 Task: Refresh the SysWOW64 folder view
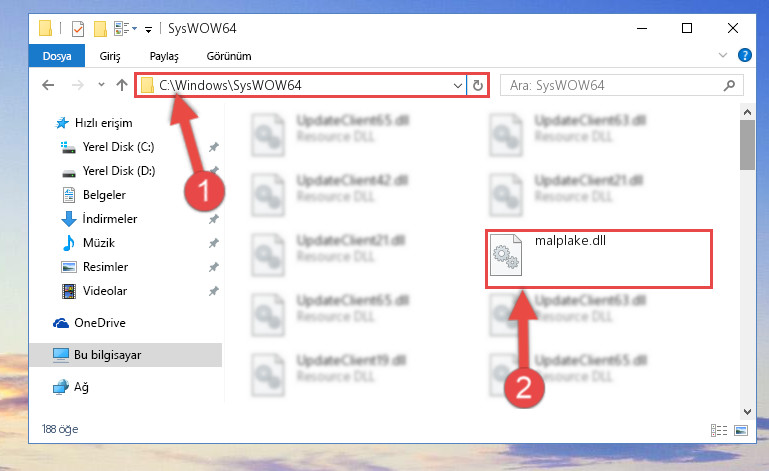pos(478,85)
